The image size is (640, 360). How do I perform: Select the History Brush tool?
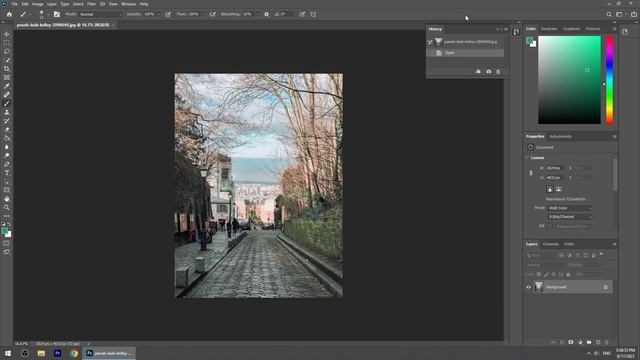coord(7,120)
